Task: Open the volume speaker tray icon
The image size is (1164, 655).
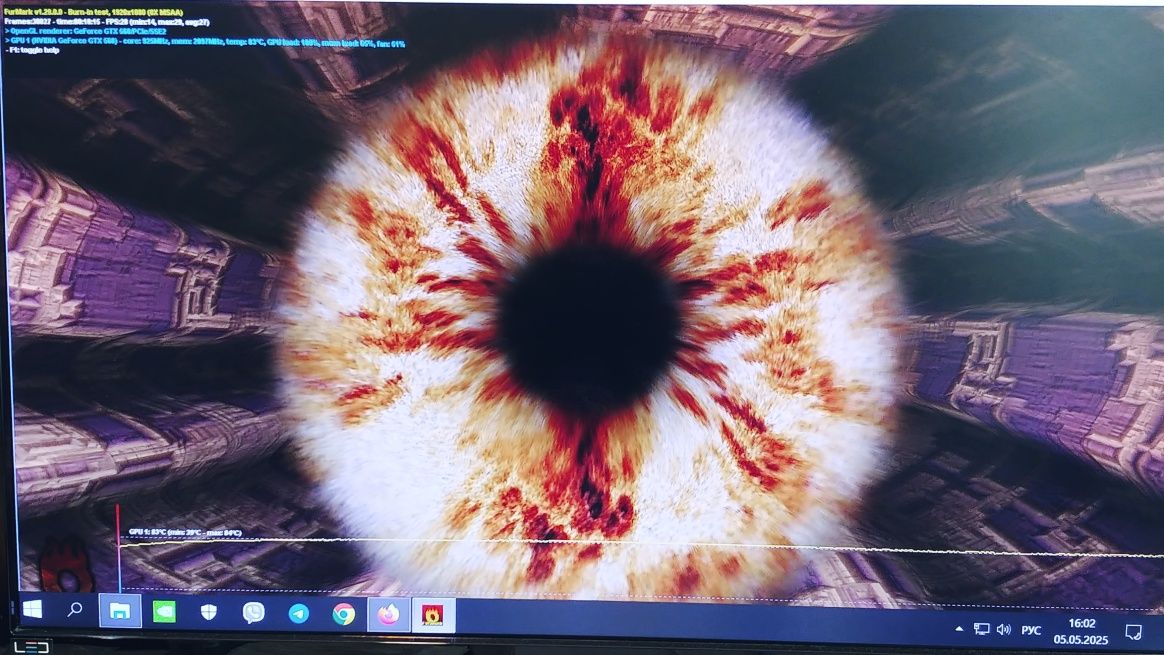Action: tap(1004, 630)
